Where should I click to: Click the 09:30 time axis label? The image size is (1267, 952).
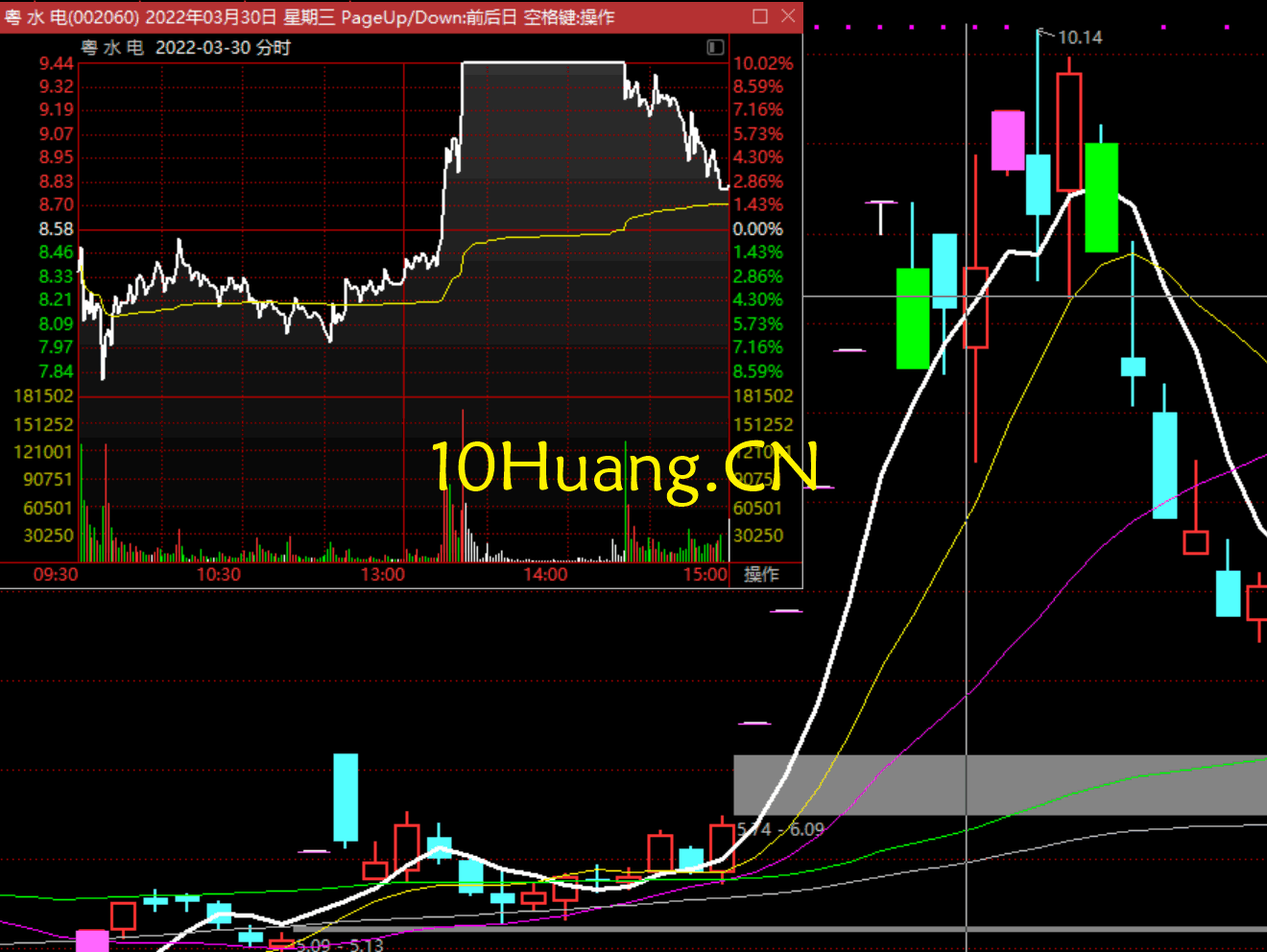coord(56,574)
